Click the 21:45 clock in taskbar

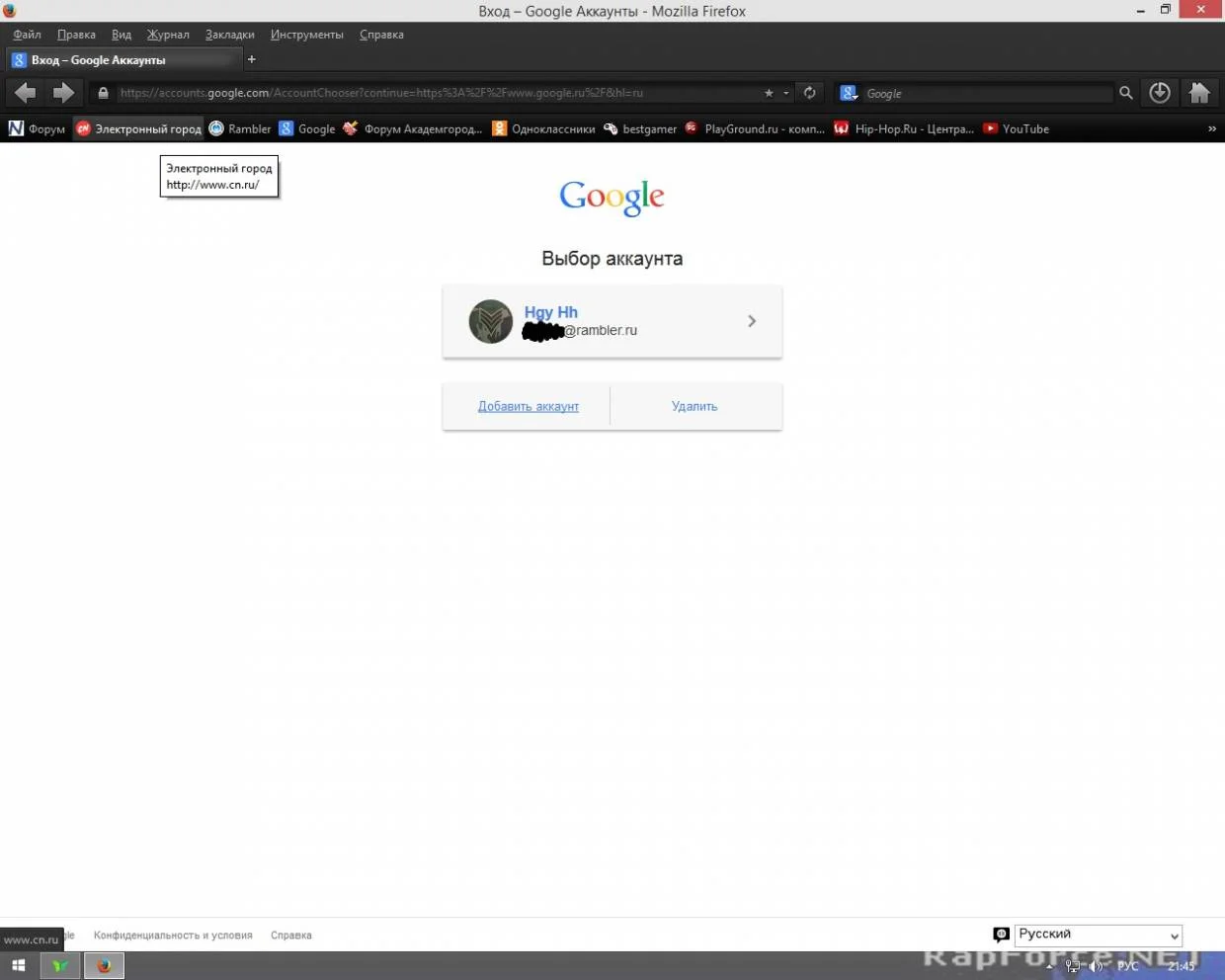tap(1182, 966)
